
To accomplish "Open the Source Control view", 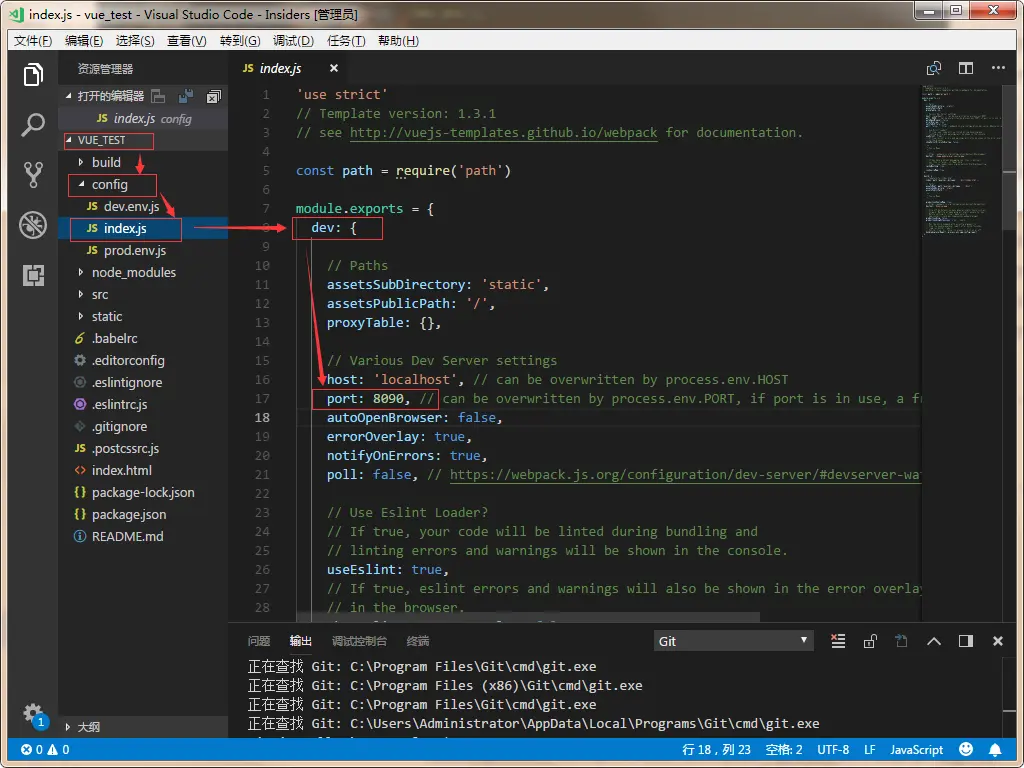I will (x=33, y=175).
